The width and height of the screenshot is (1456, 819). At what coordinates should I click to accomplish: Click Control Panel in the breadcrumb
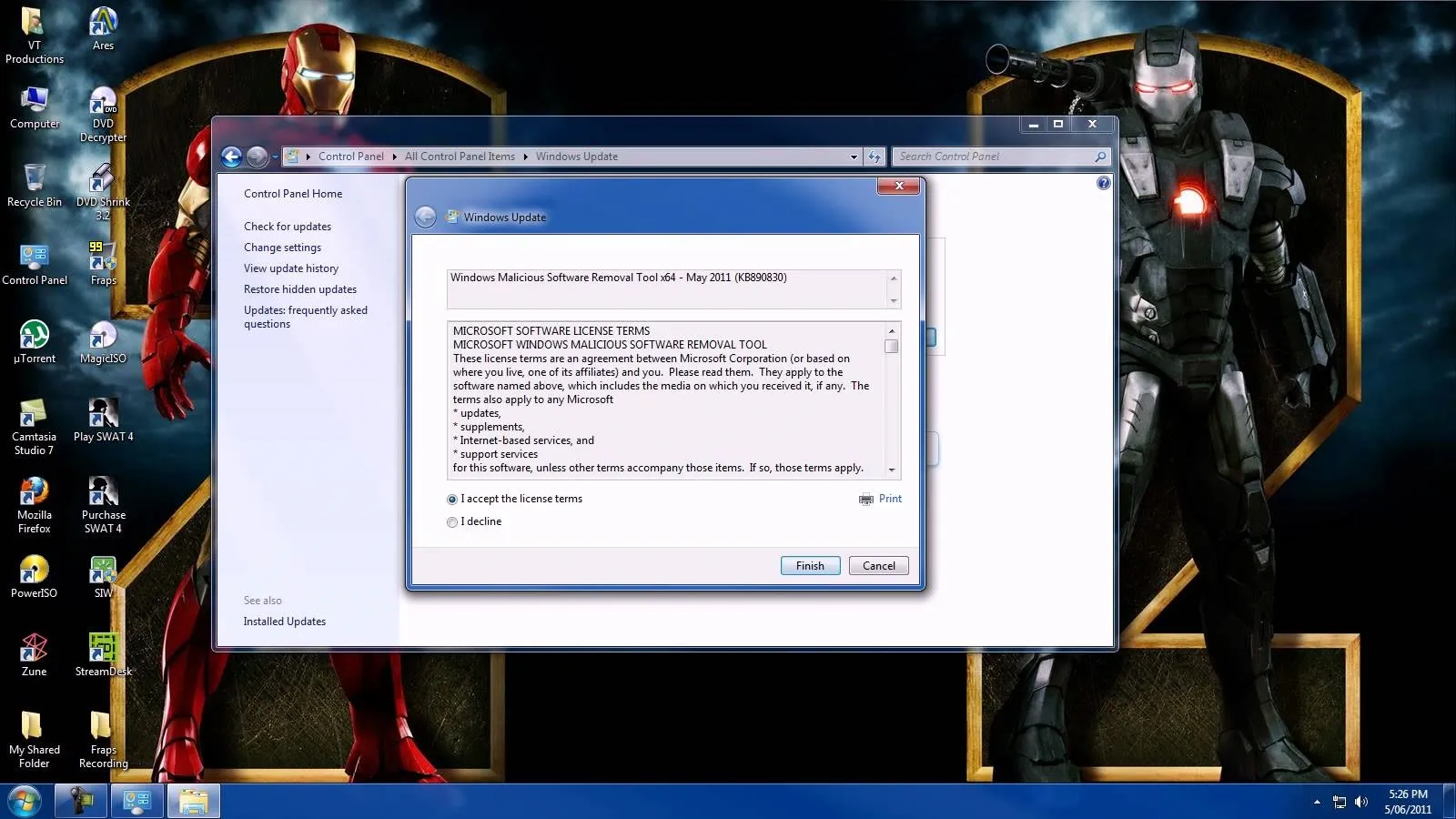point(350,157)
